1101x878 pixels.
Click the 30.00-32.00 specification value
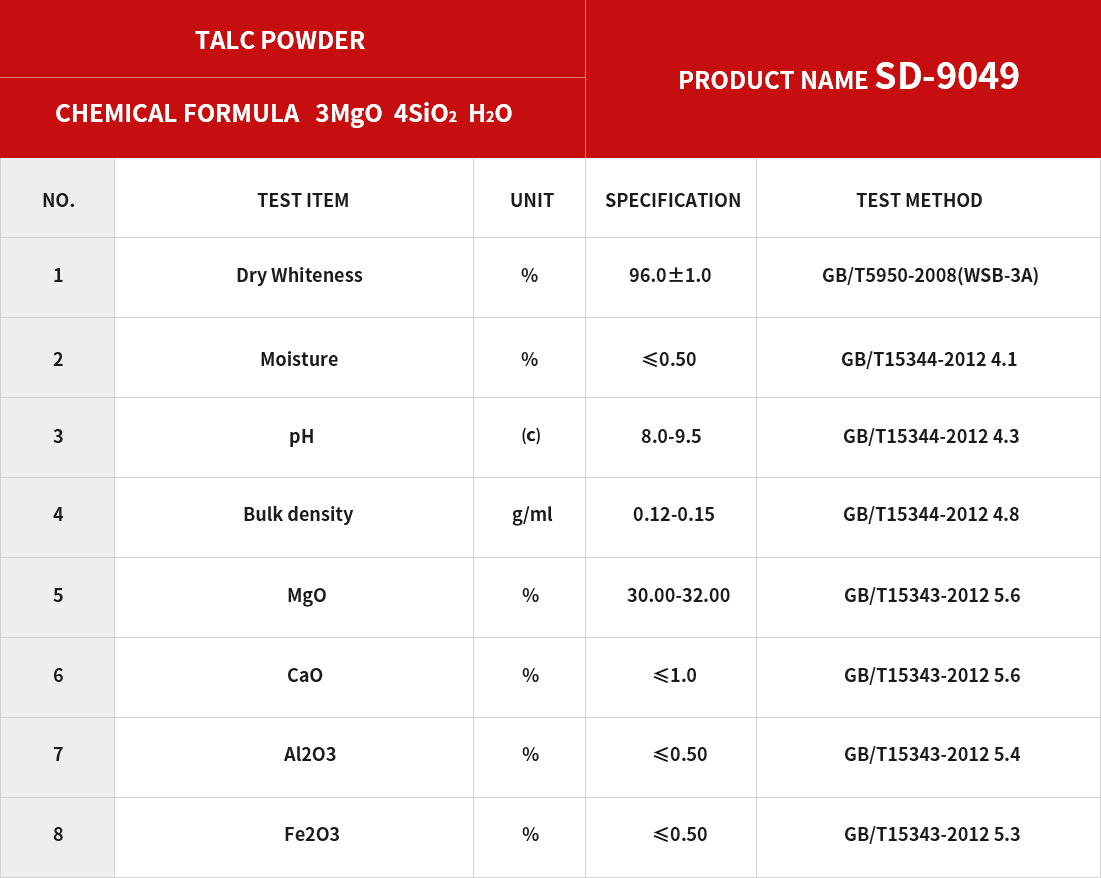point(678,595)
